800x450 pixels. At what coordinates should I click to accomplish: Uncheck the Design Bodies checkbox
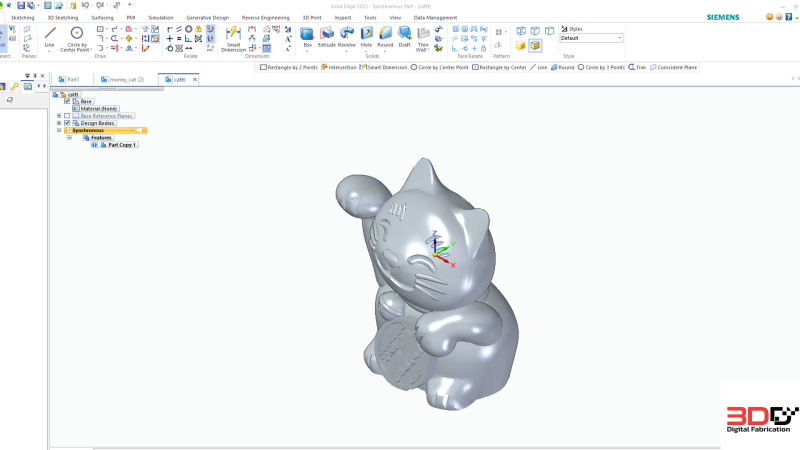tap(67, 123)
